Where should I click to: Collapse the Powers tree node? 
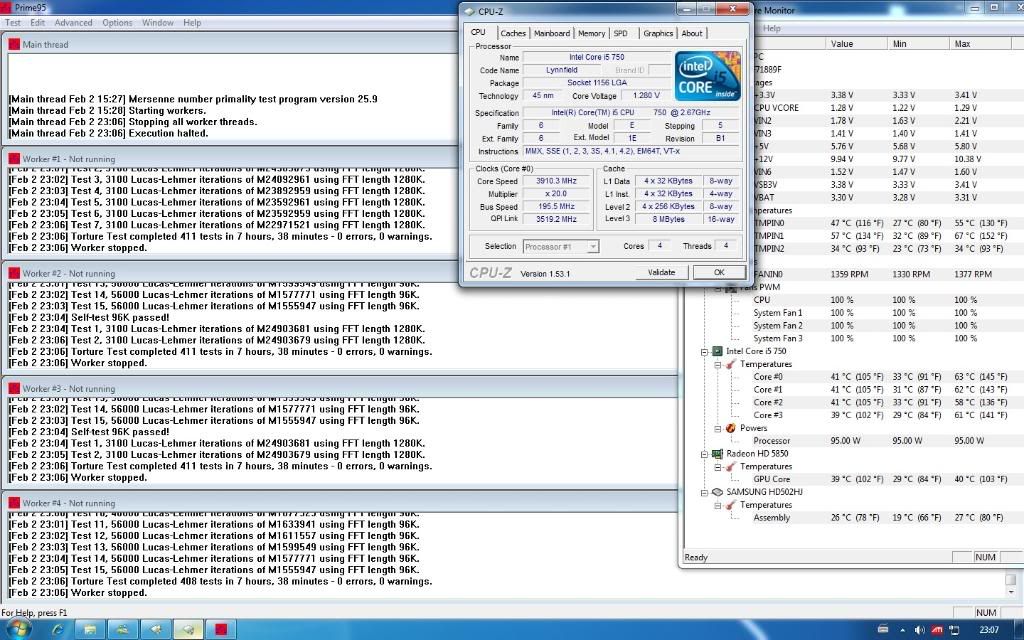coord(718,428)
